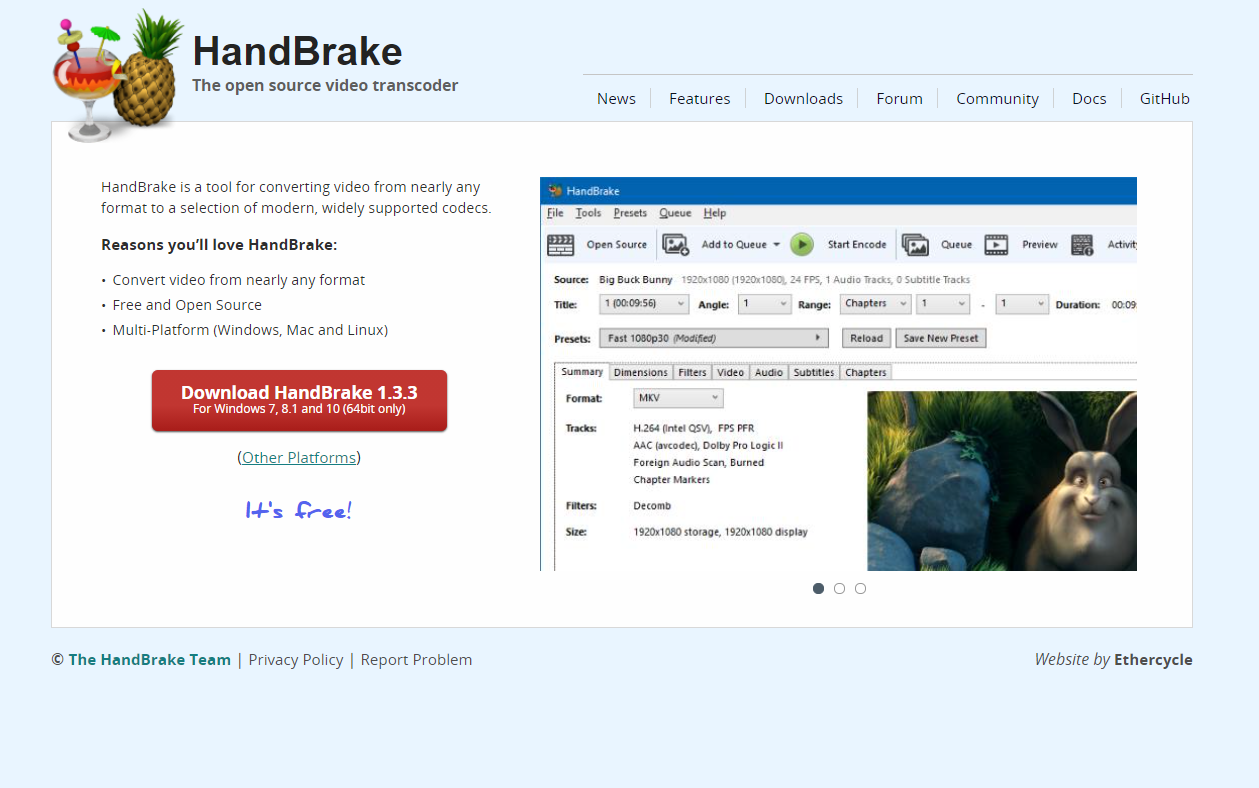1259x788 pixels.
Task: Open the Community page
Action: [x=997, y=98]
